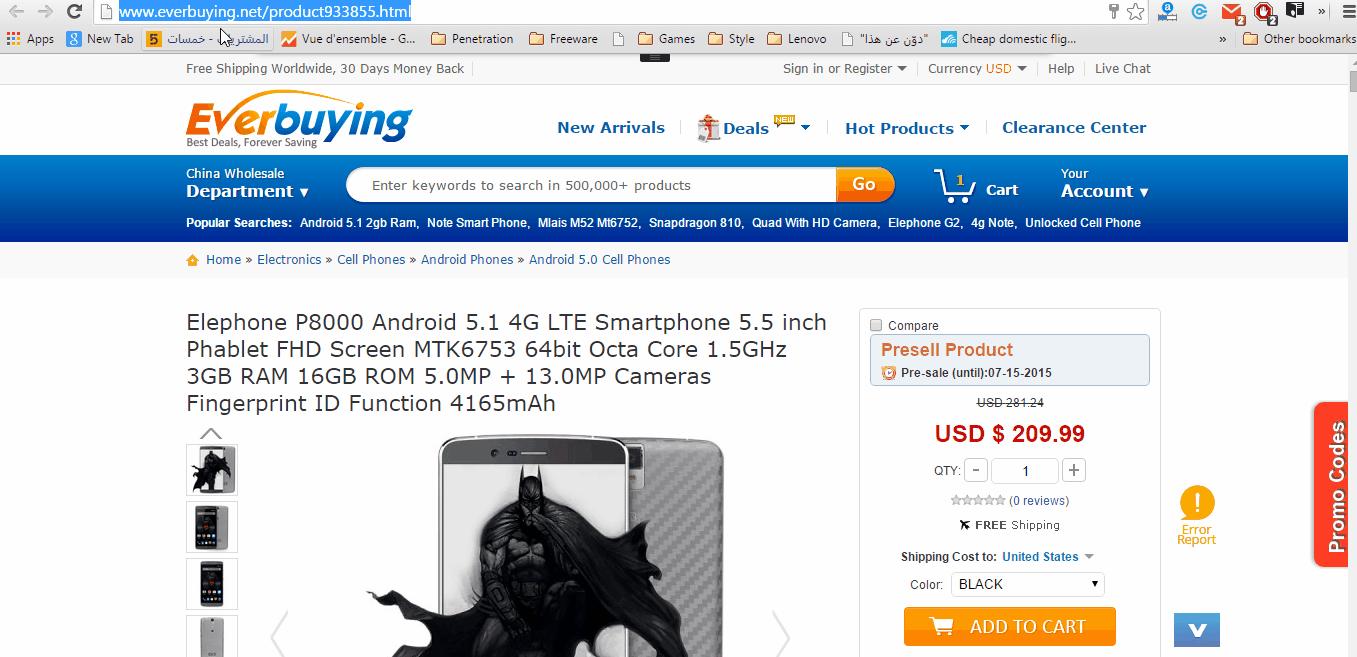1357x657 pixels.
Task: Click the blue down-arrow floating button
Action: pyautogui.click(x=1197, y=630)
